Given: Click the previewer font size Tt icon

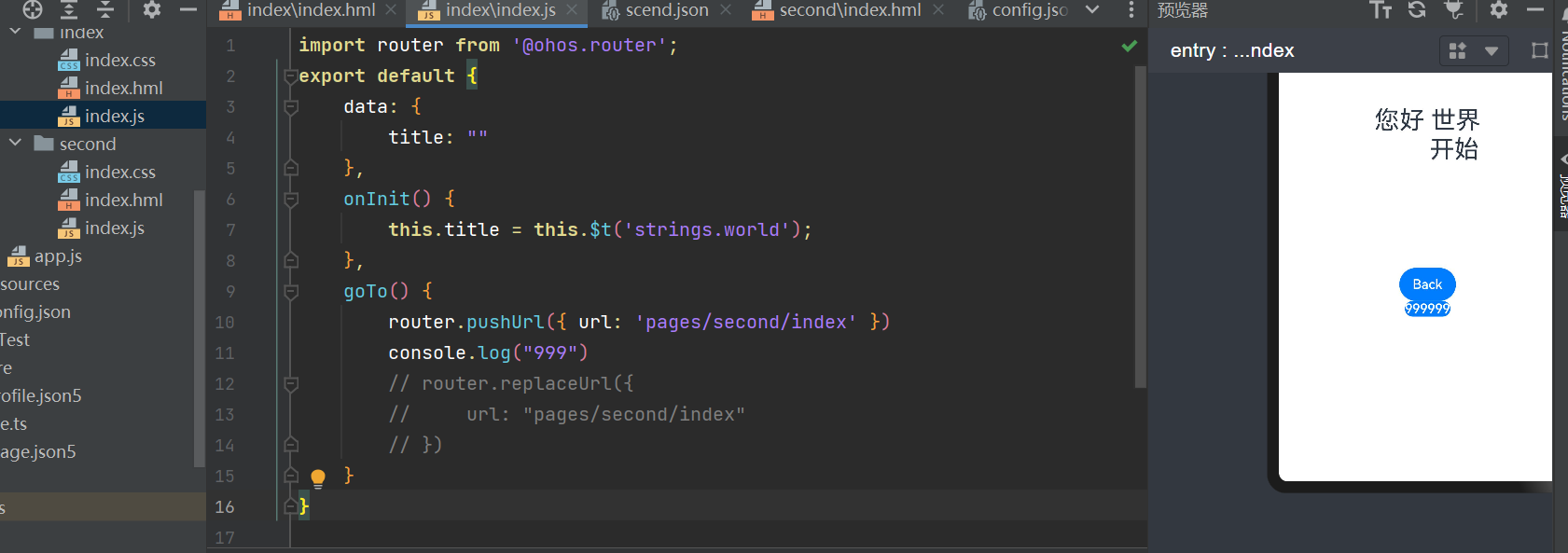Looking at the screenshot, I should (1381, 9).
